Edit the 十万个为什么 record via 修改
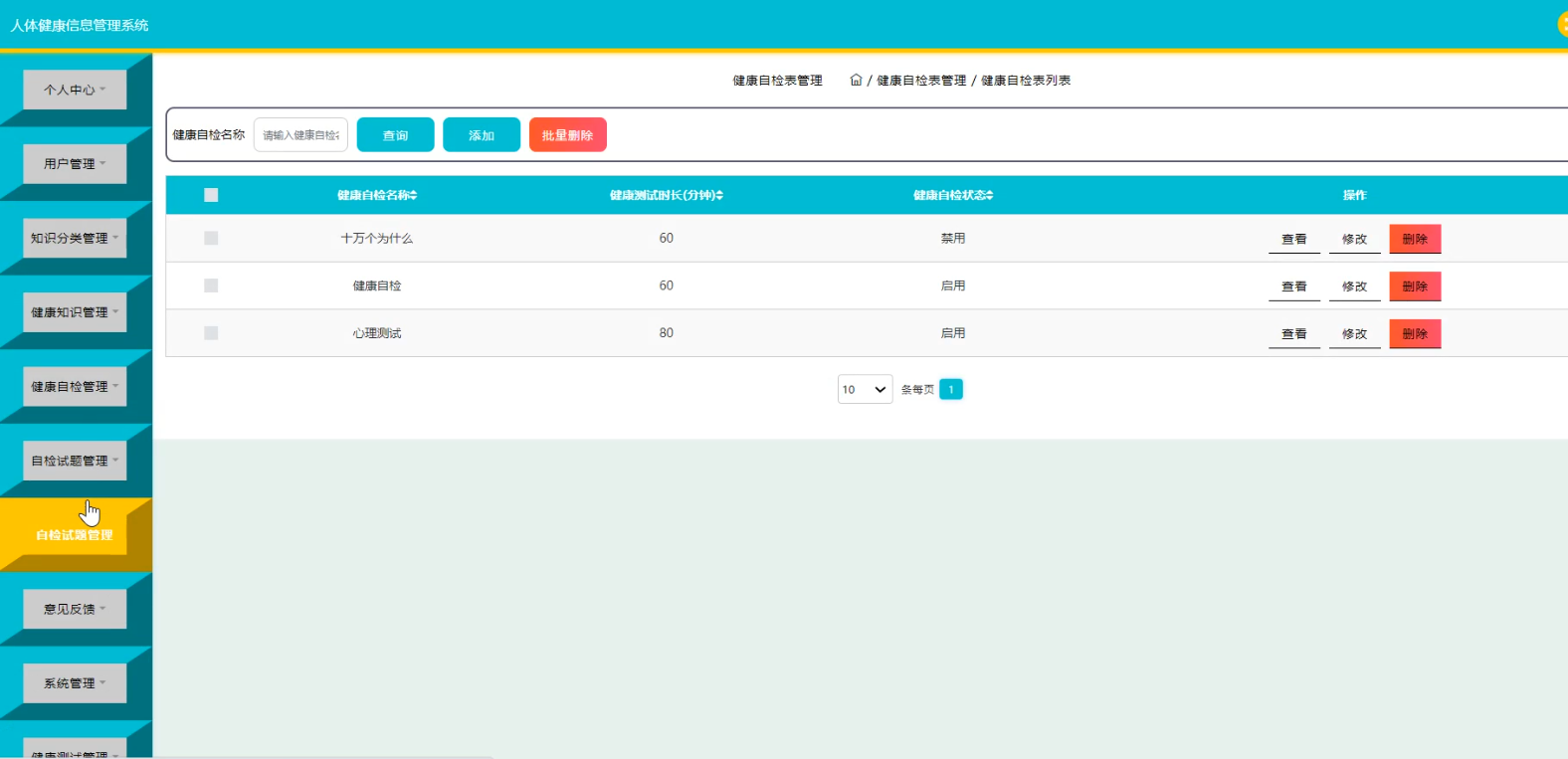Viewport: 1568px width, 759px height. tap(1354, 239)
